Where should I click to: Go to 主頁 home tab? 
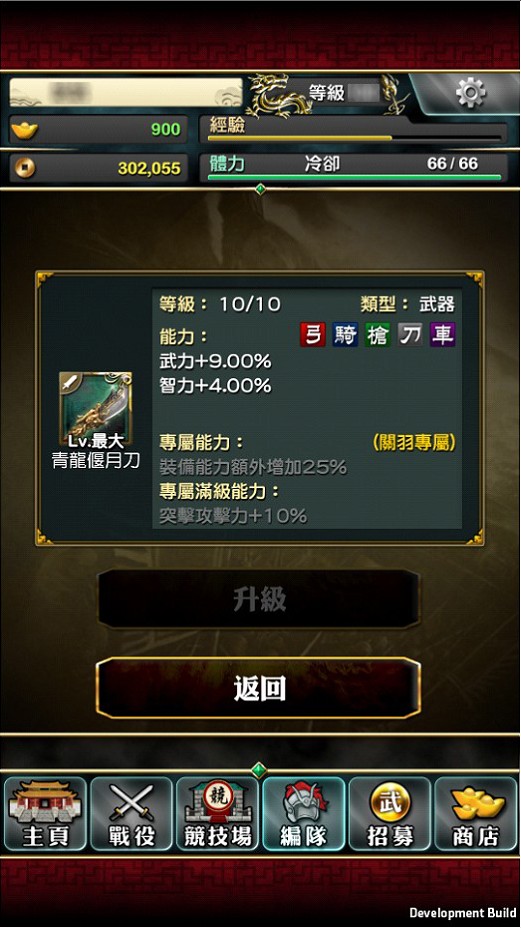point(46,814)
